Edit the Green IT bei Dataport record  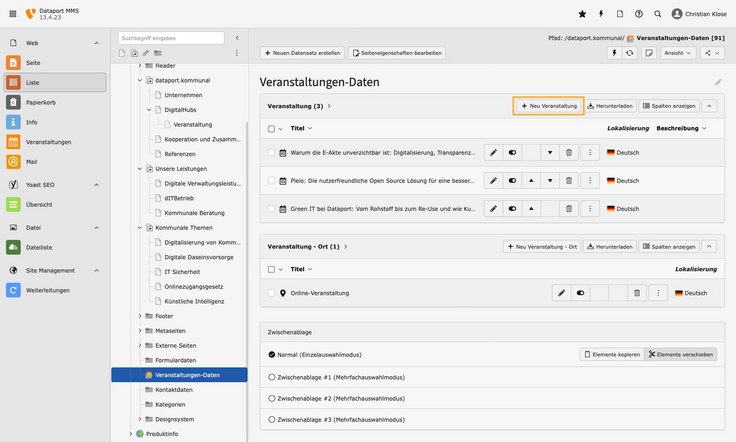point(492,209)
